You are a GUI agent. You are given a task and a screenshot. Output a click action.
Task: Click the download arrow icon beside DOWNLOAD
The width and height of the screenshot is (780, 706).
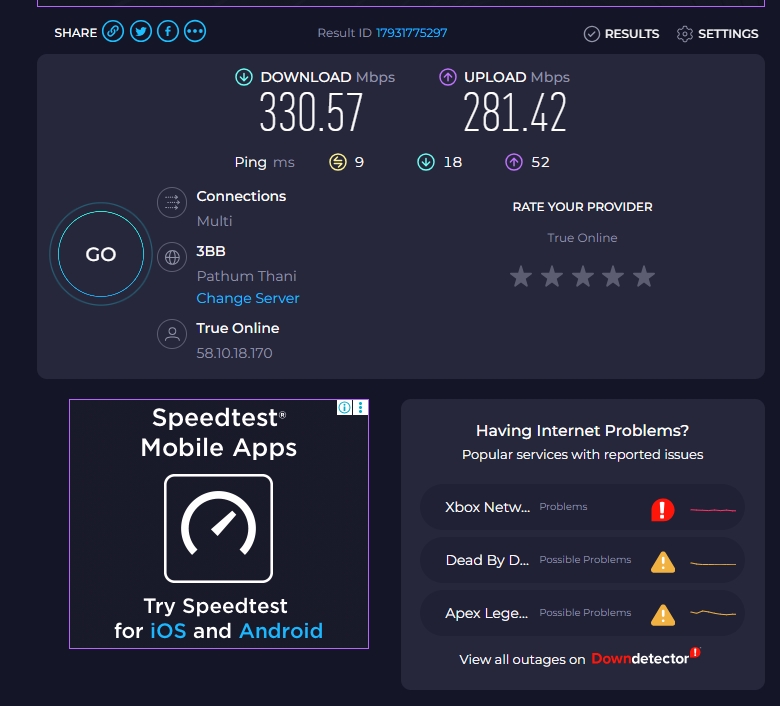click(x=244, y=77)
